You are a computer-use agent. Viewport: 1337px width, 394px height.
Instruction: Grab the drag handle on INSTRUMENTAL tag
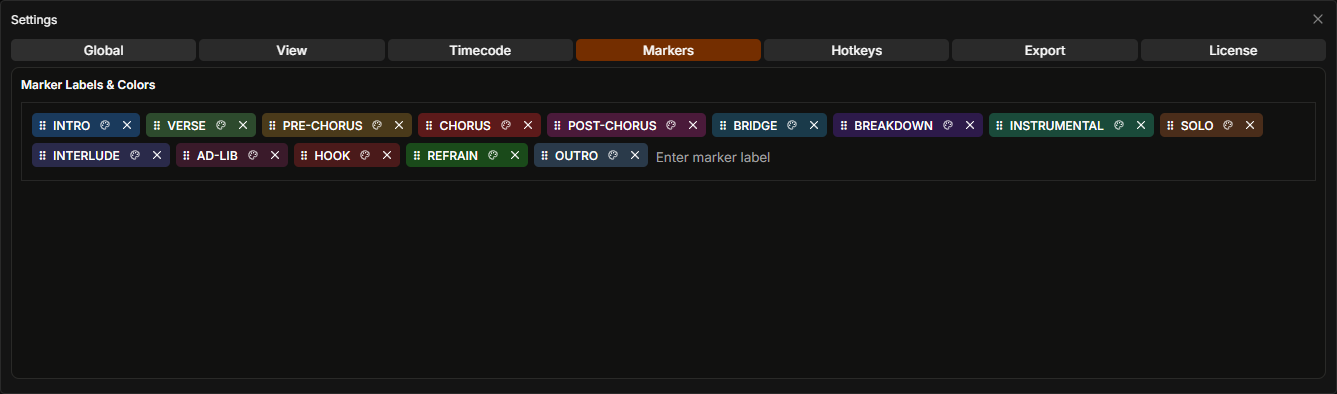pyautogui.click(x=1000, y=126)
